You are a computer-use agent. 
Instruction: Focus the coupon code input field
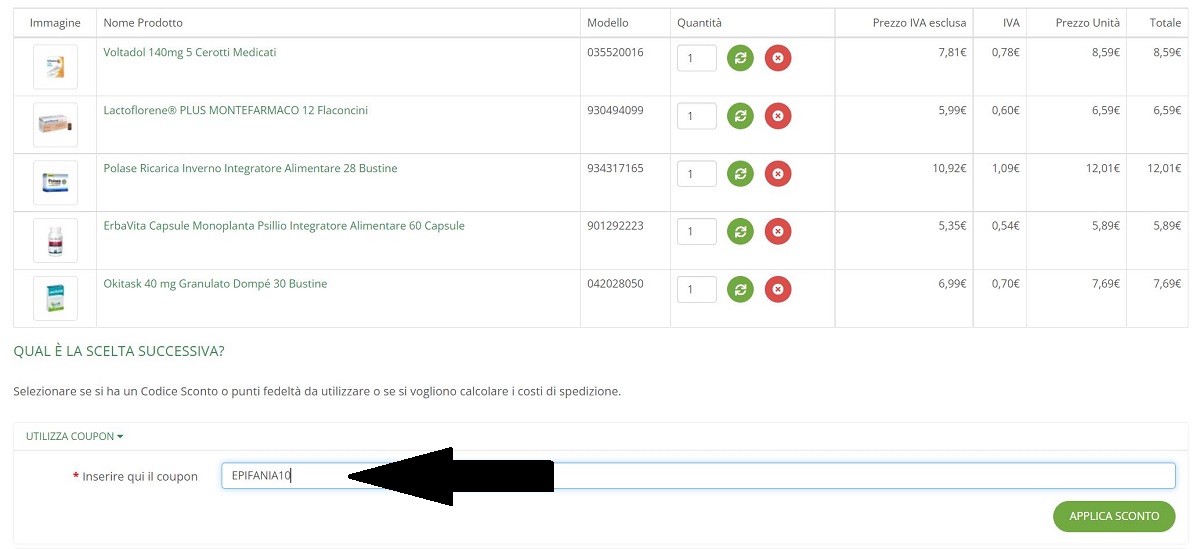[x=698, y=476]
